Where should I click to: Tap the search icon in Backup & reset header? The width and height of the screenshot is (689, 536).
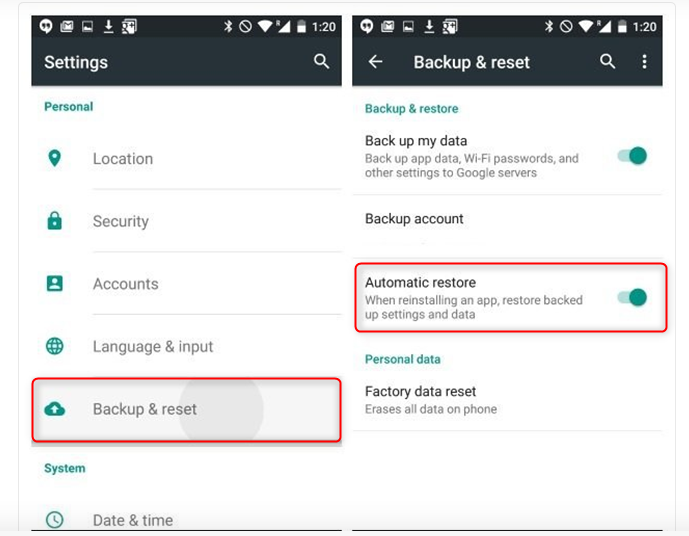(x=607, y=62)
